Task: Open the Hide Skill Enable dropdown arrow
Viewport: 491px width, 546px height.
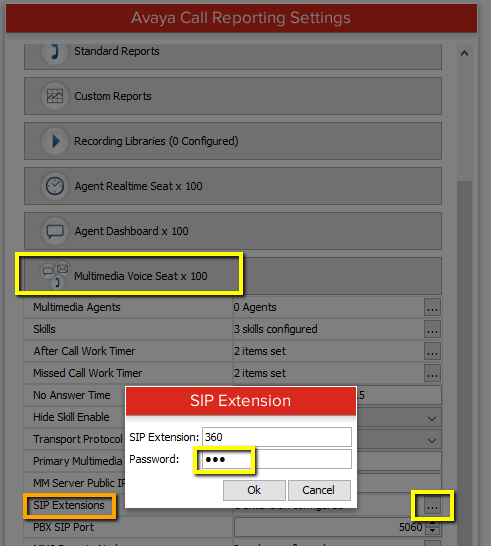Action: (x=432, y=418)
